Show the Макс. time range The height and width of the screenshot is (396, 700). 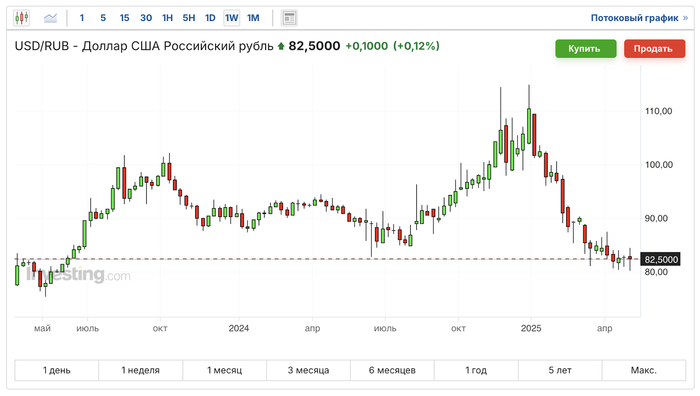click(644, 370)
